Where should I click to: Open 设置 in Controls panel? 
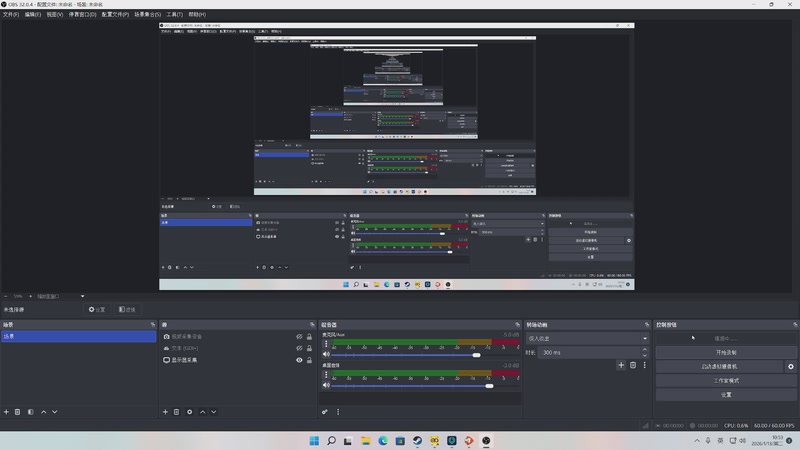tap(726, 394)
